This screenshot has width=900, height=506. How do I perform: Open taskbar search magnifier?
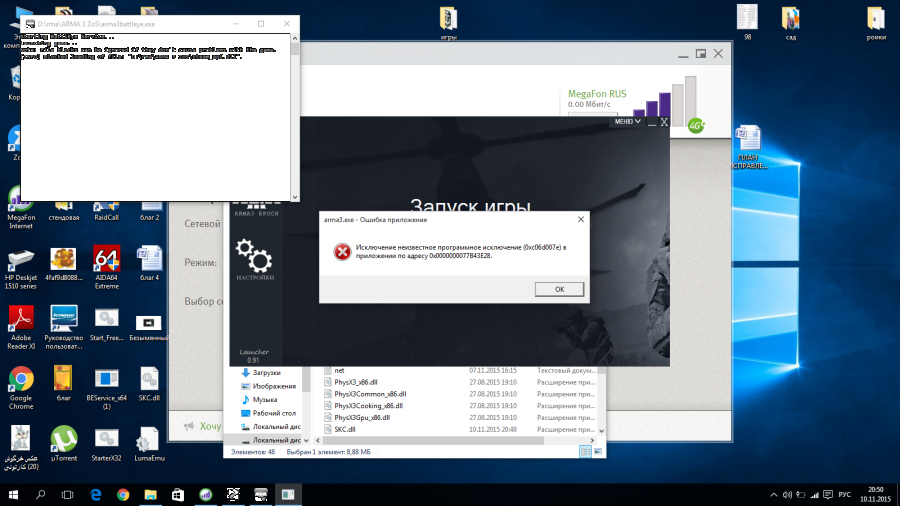click(40, 495)
